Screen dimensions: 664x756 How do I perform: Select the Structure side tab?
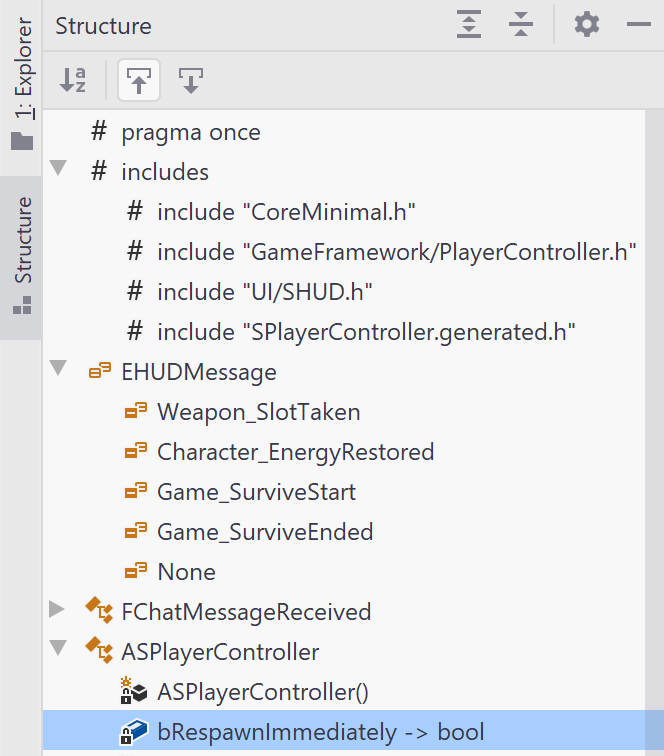click(x=22, y=256)
